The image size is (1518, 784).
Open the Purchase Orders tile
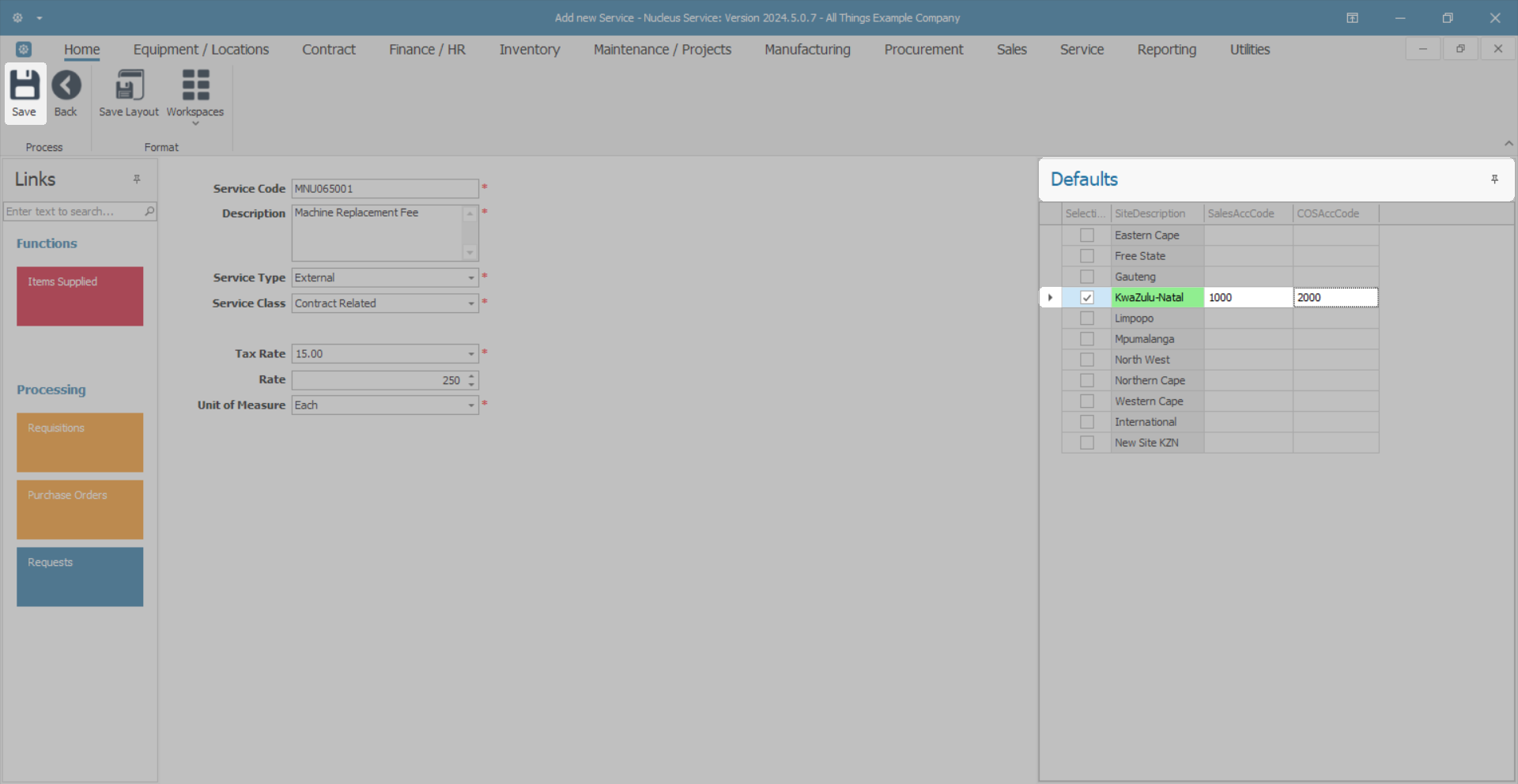pos(80,510)
